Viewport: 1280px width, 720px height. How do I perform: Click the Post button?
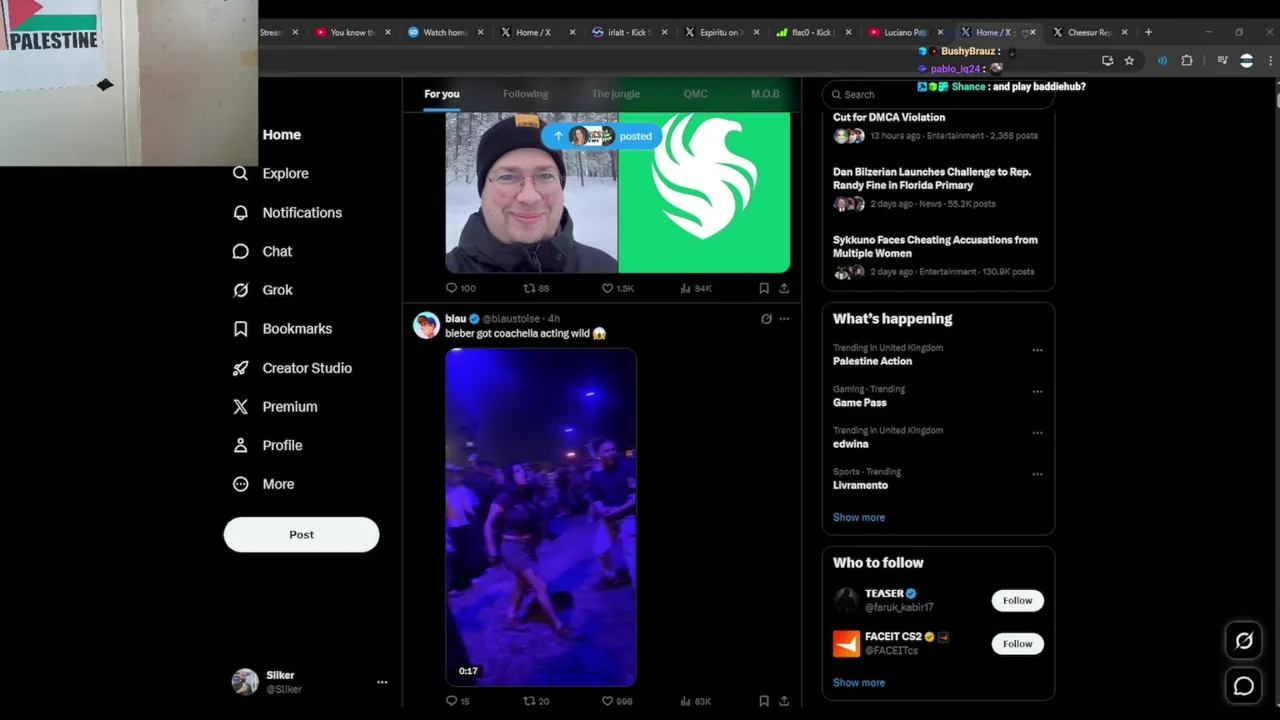coord(301,535)
